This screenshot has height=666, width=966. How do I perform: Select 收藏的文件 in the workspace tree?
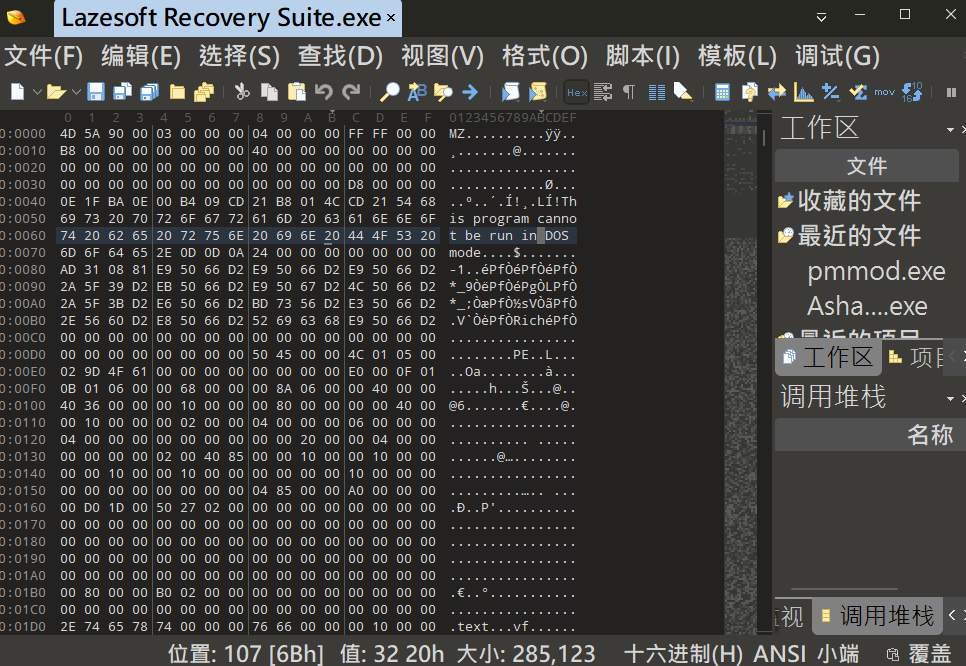[849, 201]
